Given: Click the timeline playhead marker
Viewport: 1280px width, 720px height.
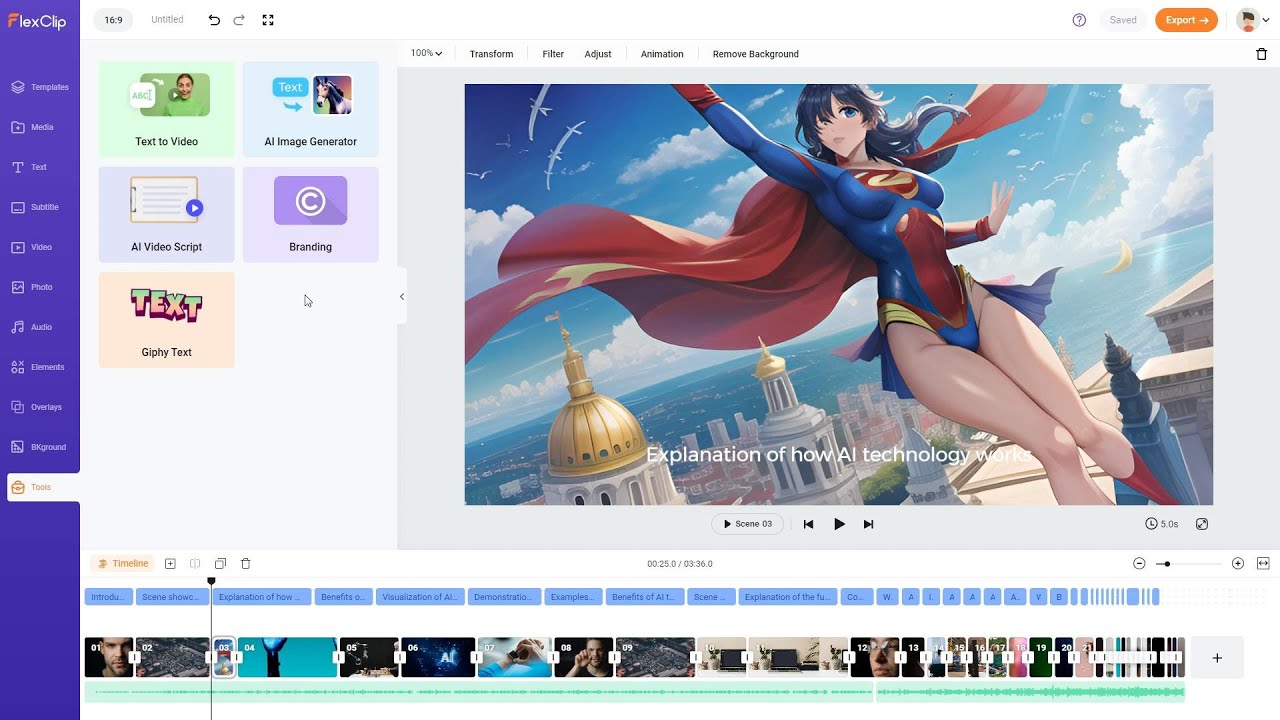Looking at the screenshot, I should pos(211,581).
